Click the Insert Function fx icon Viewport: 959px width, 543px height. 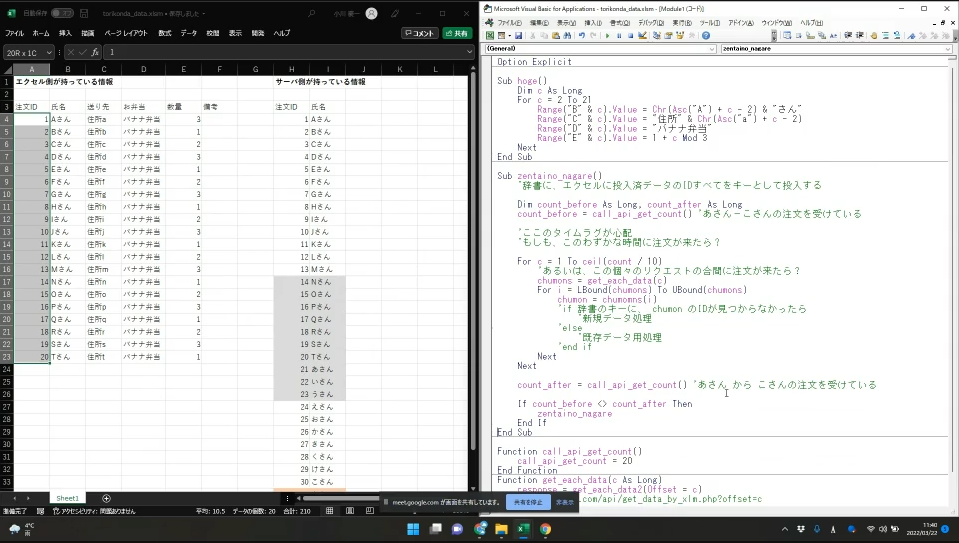coord(95,52)
